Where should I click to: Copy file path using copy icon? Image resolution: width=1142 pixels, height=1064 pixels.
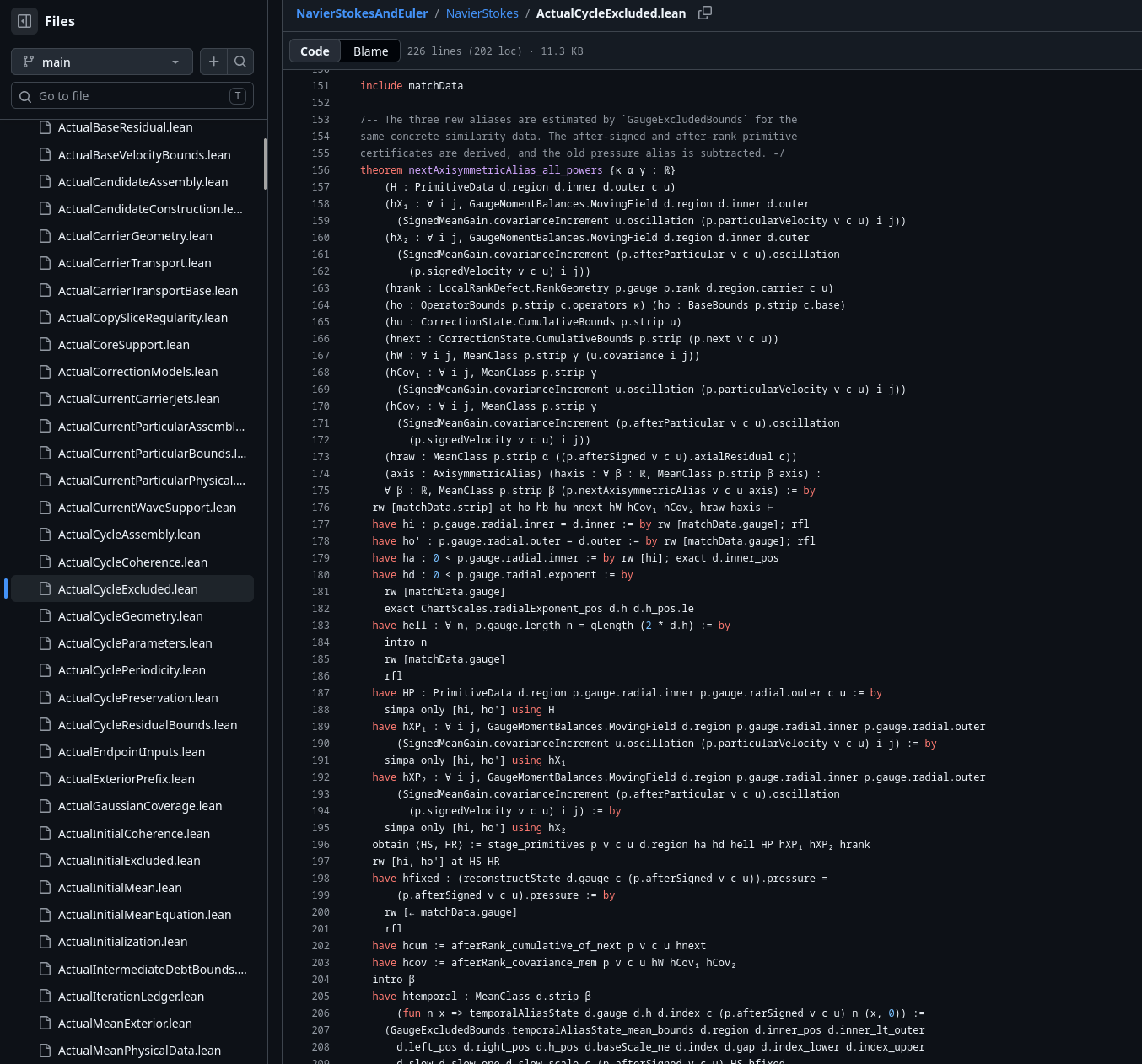(705, 13)
